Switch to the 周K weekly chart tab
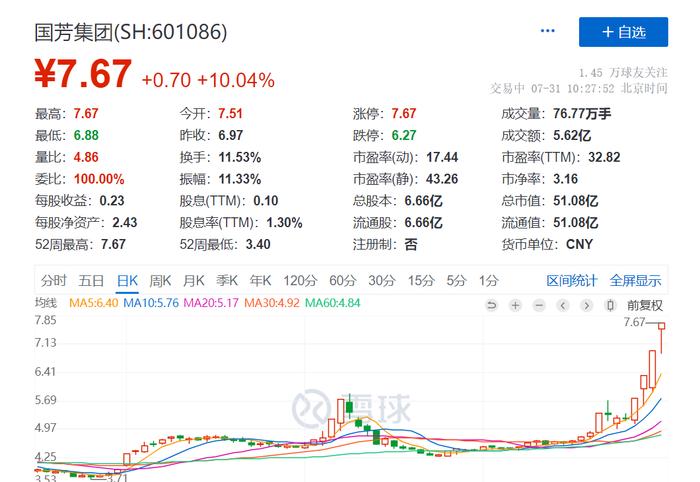Viewport: 700px width, 482px height. point(161,280)
